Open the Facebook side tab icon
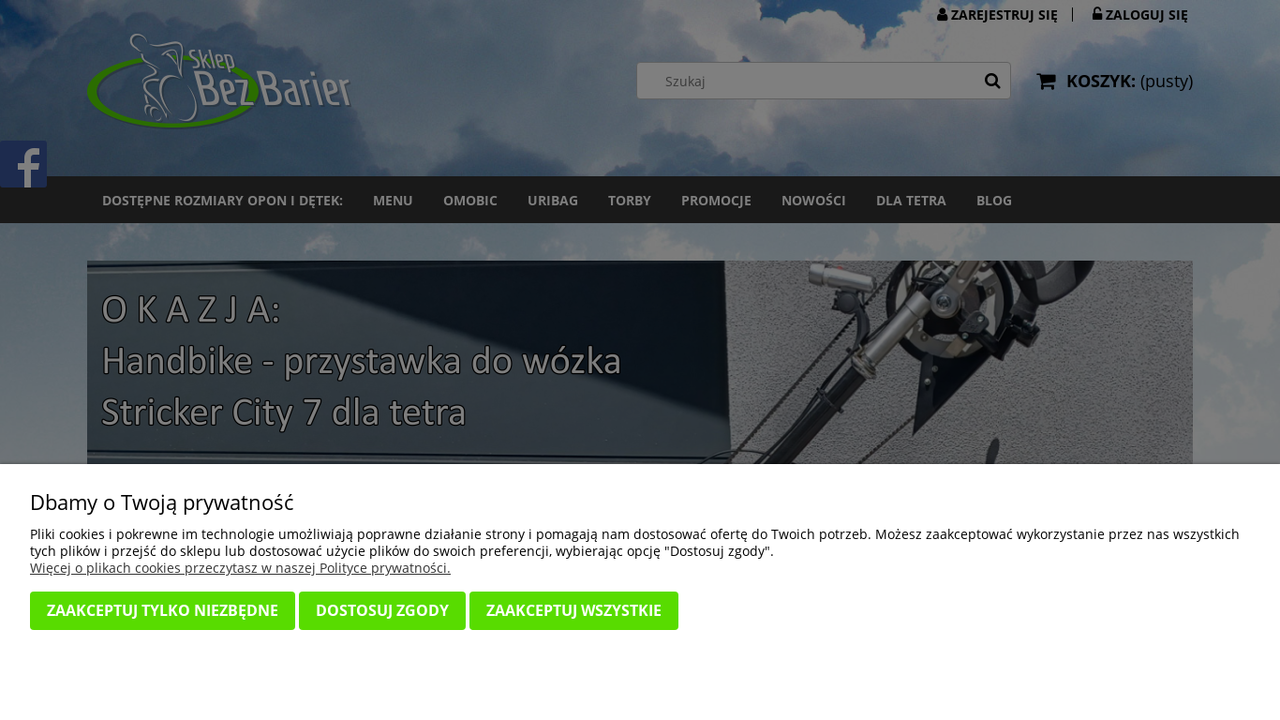The height and width of the screenshot is (720, 1280). click(x=23, y=164)
